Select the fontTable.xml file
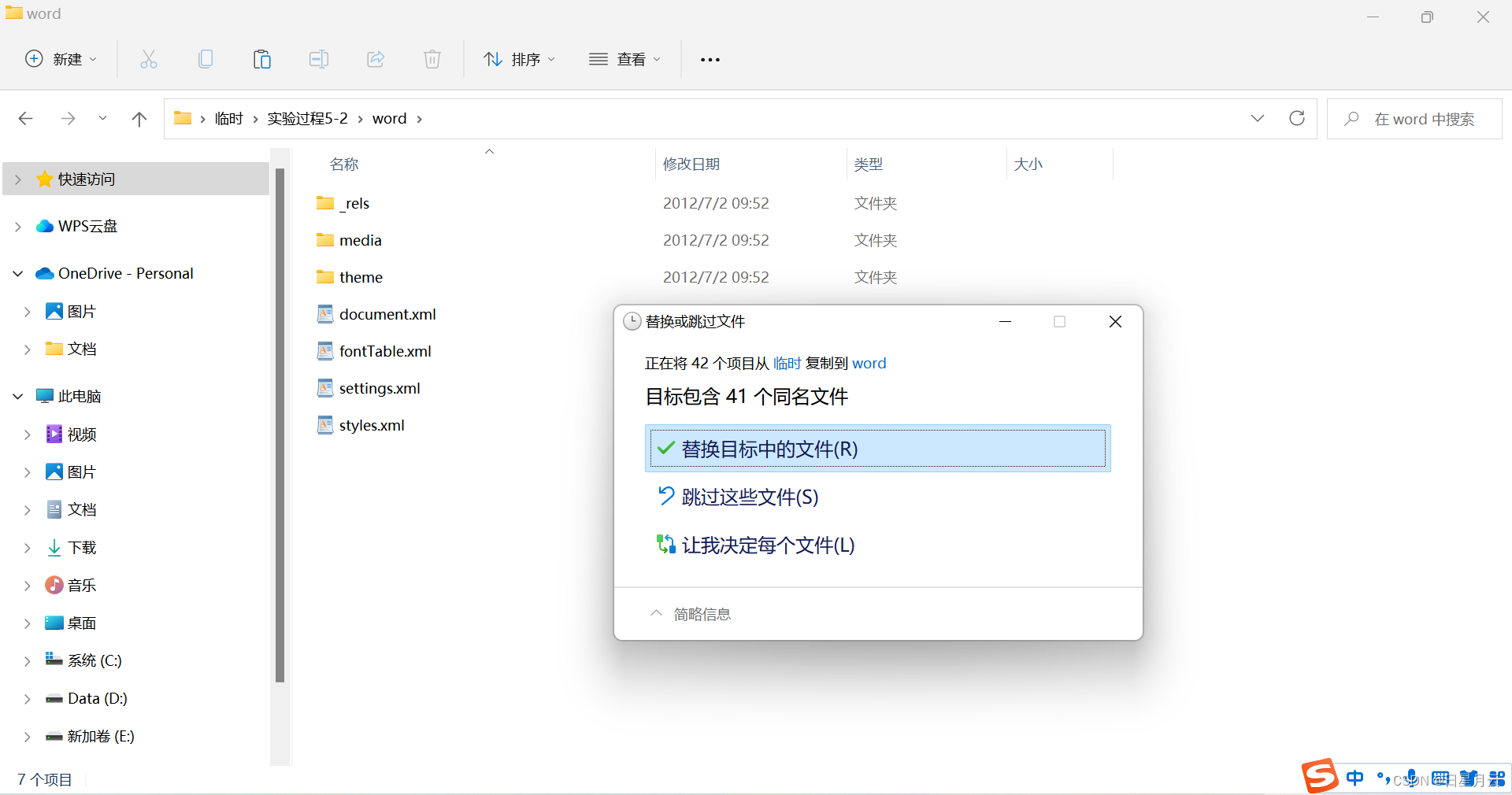 point(374,351)
